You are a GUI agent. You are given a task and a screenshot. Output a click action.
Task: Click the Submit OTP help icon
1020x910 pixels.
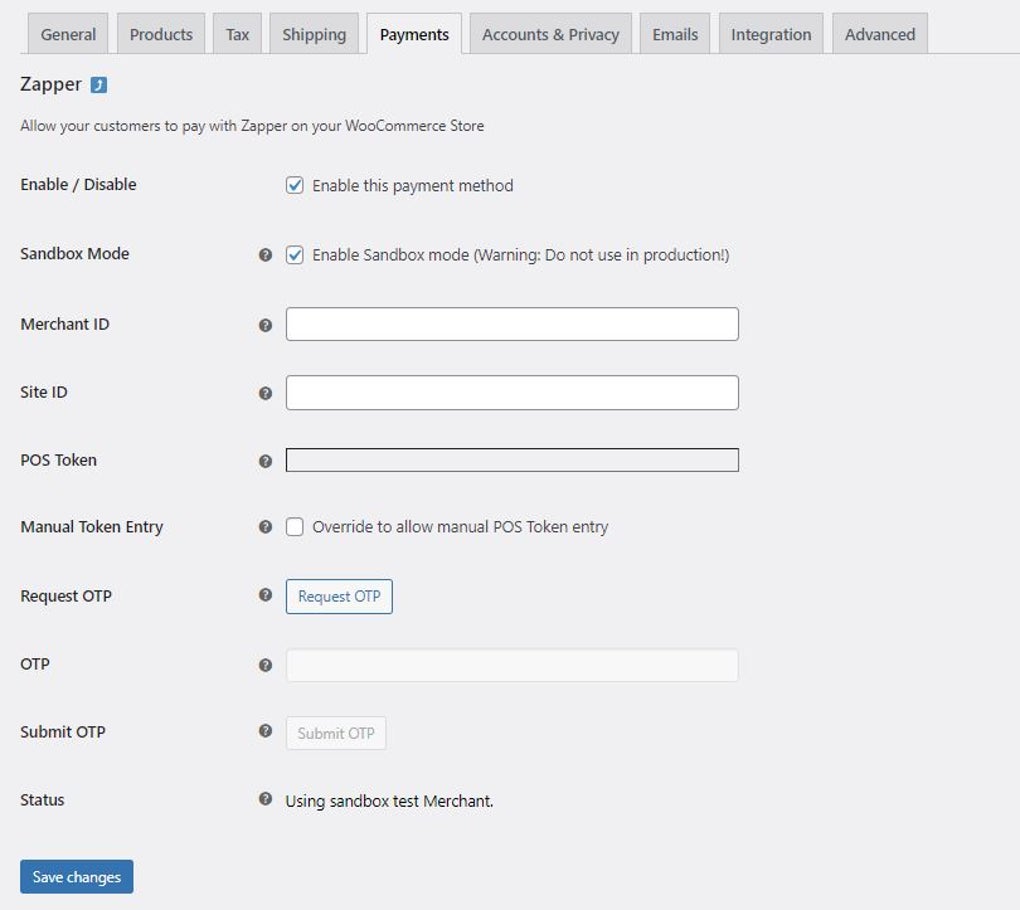coord(264,732)
